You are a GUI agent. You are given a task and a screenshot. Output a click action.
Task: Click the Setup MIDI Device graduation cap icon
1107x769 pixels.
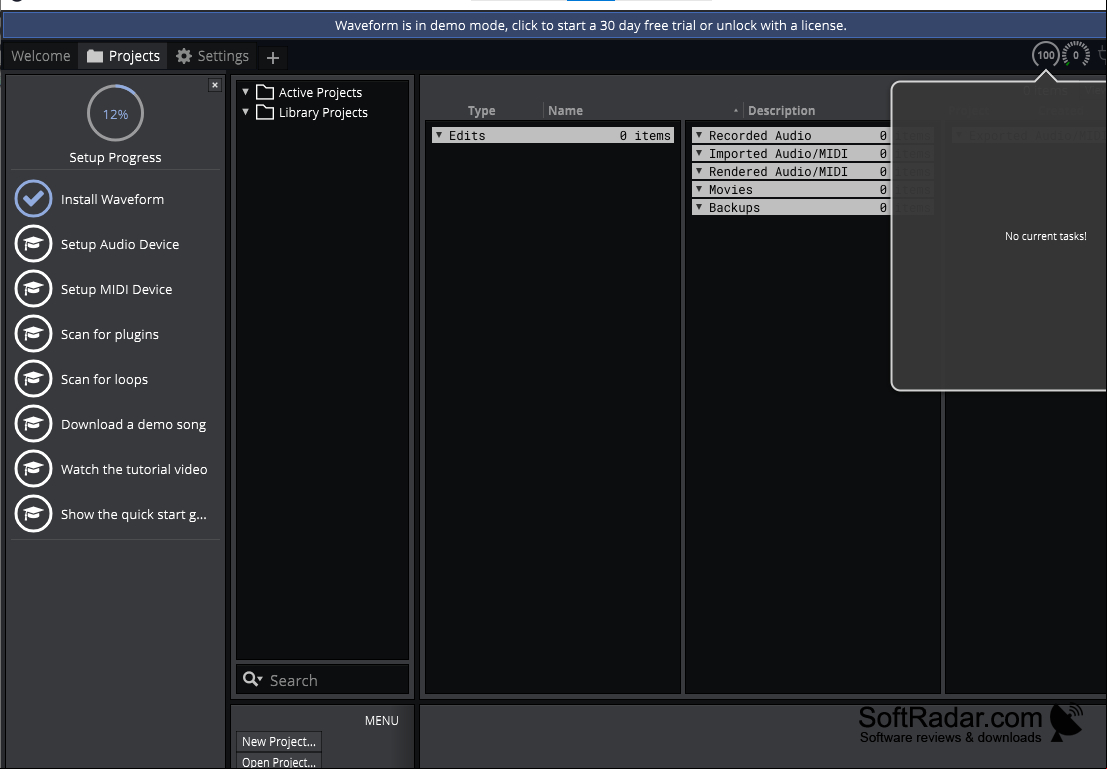[x=33, y=289]
